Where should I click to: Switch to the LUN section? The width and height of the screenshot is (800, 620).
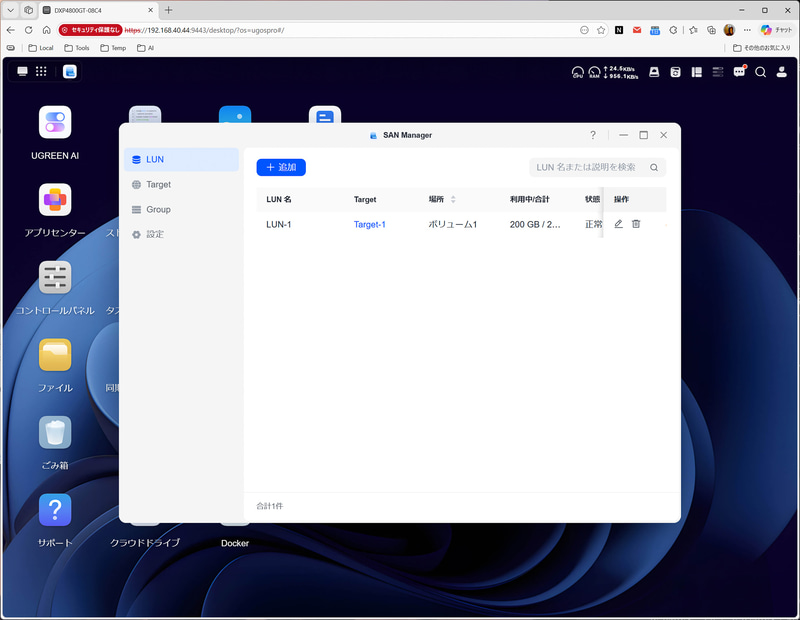tap(182, 160)
